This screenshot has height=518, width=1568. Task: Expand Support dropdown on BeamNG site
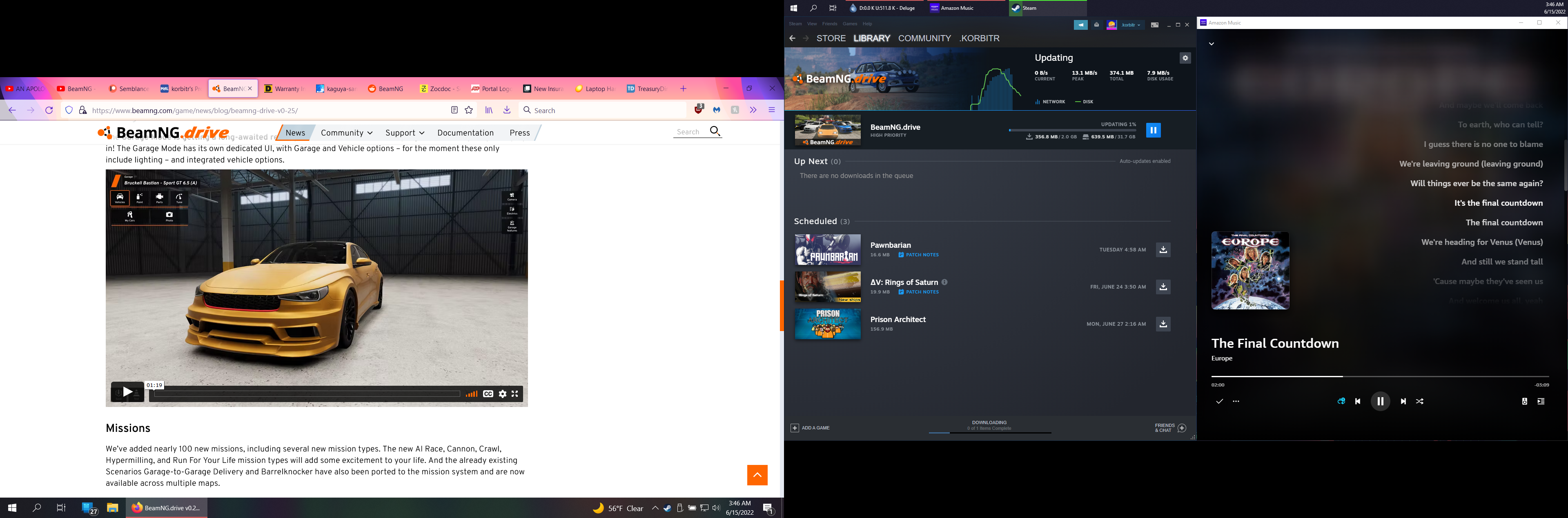(405, 133)
